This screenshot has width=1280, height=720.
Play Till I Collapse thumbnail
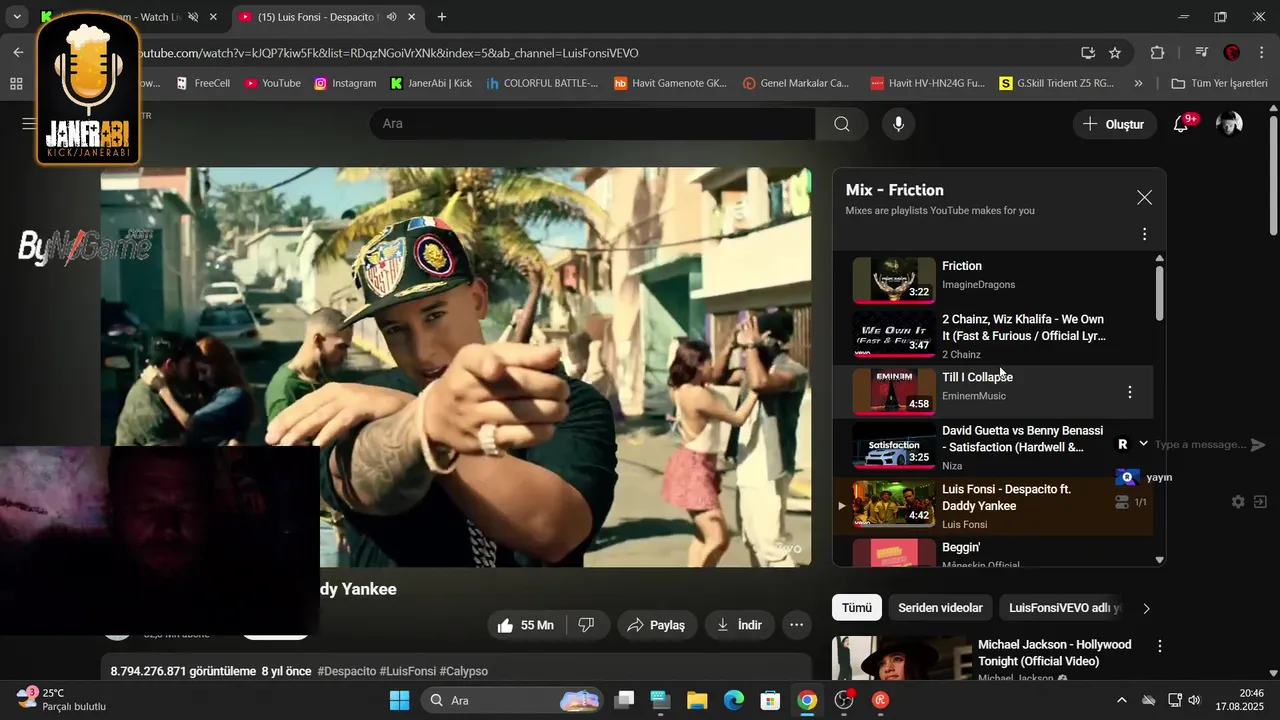[x=894, y=392]
